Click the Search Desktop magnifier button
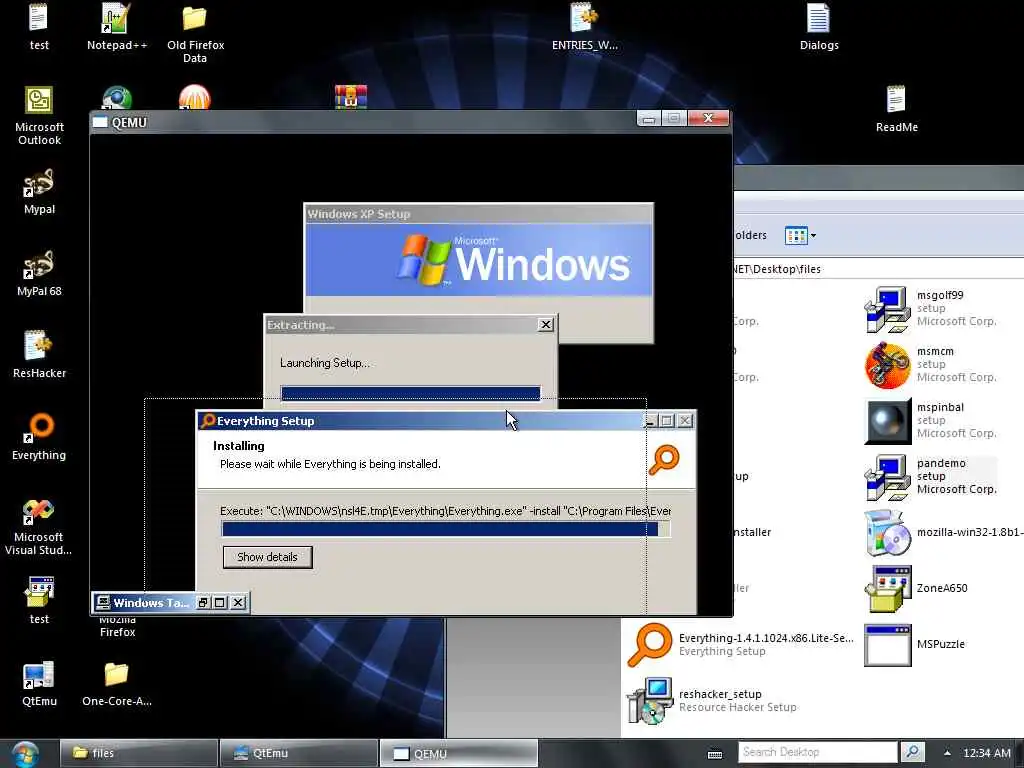1024x768 pixels. 912,752
